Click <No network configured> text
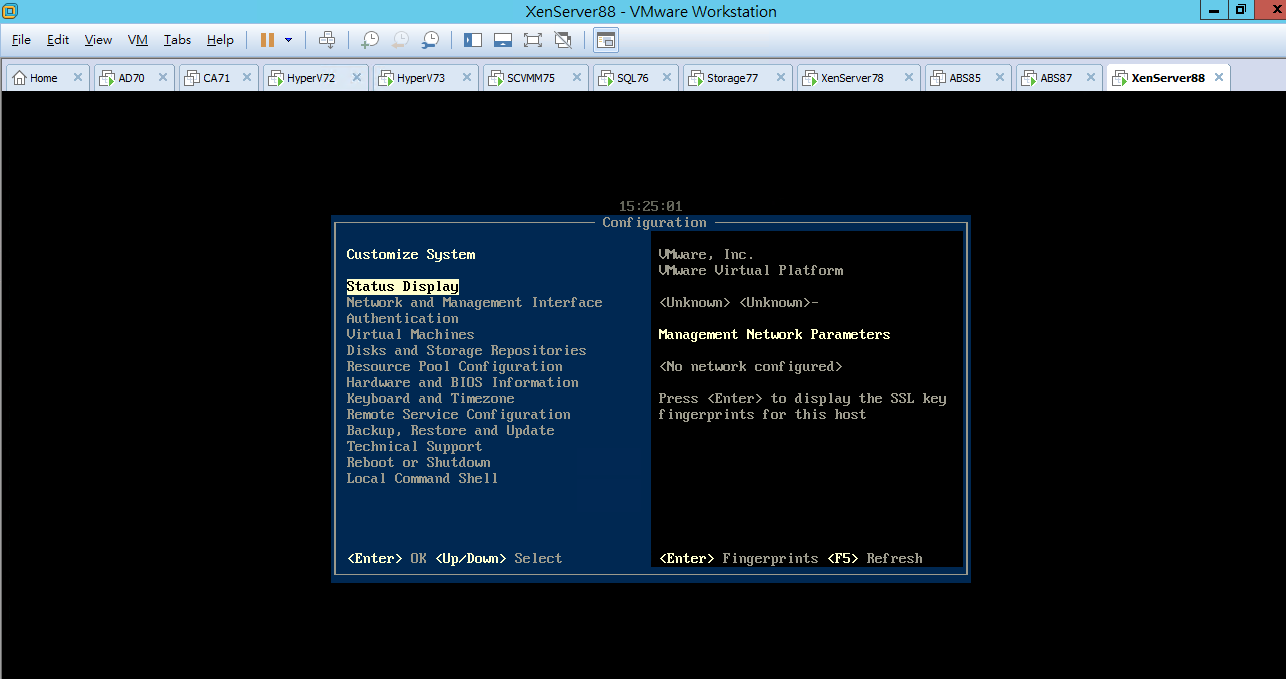 [x=750, y=366]
